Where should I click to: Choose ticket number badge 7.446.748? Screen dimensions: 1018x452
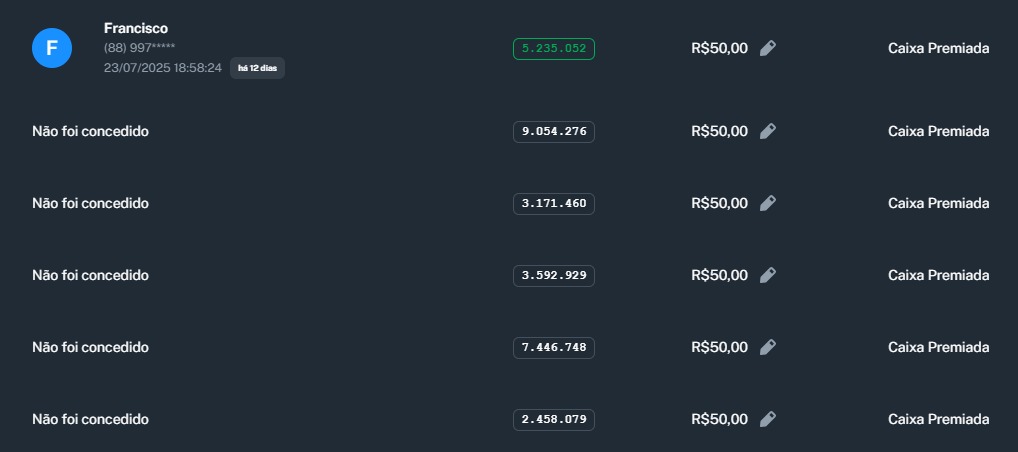pyautogui.click(x=553, y=347)
